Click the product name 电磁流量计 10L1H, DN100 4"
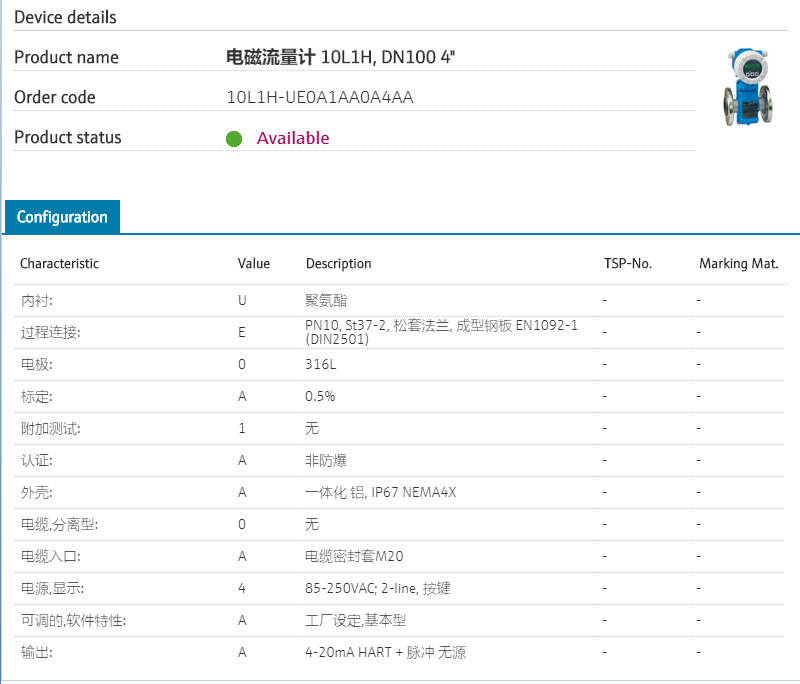The height and width of the screenshot is (684, 800). (x=342, y=57)
